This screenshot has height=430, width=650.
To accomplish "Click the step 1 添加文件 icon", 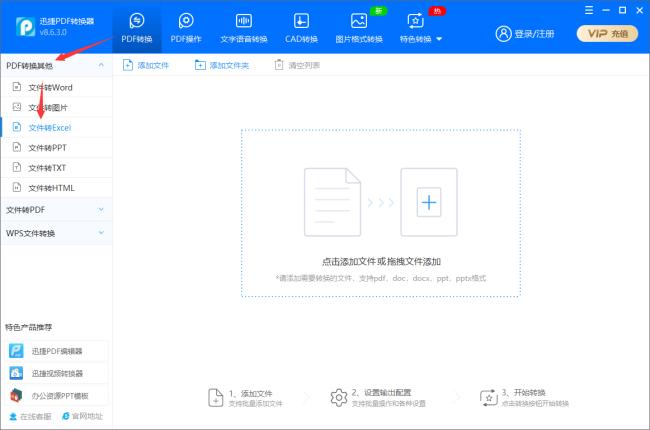I will [216, 398].
